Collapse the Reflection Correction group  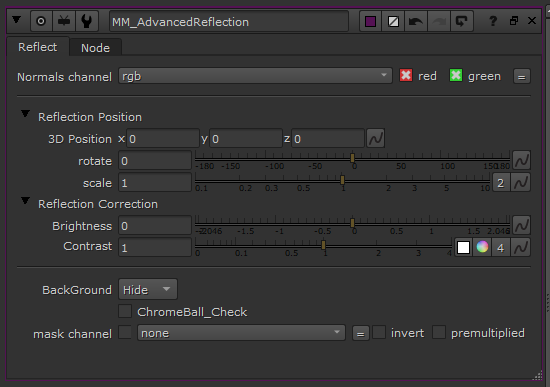[25, 201]
